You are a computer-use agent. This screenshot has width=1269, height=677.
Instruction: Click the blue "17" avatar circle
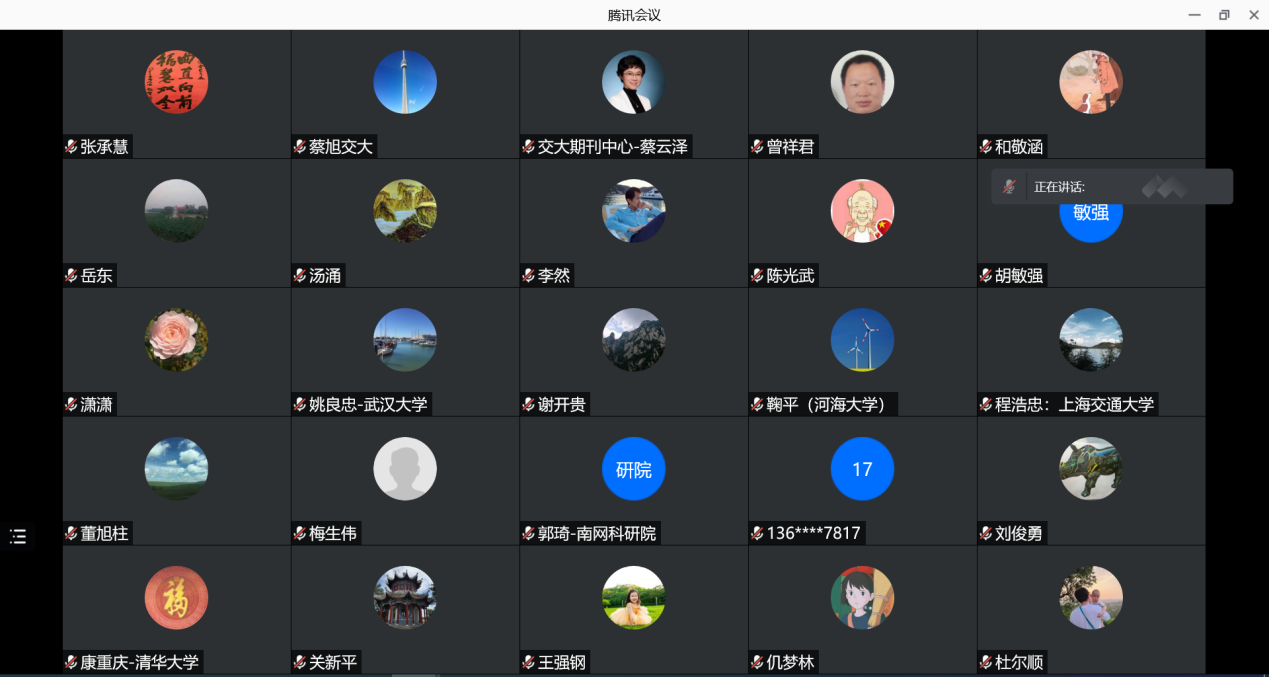(862, 468)
